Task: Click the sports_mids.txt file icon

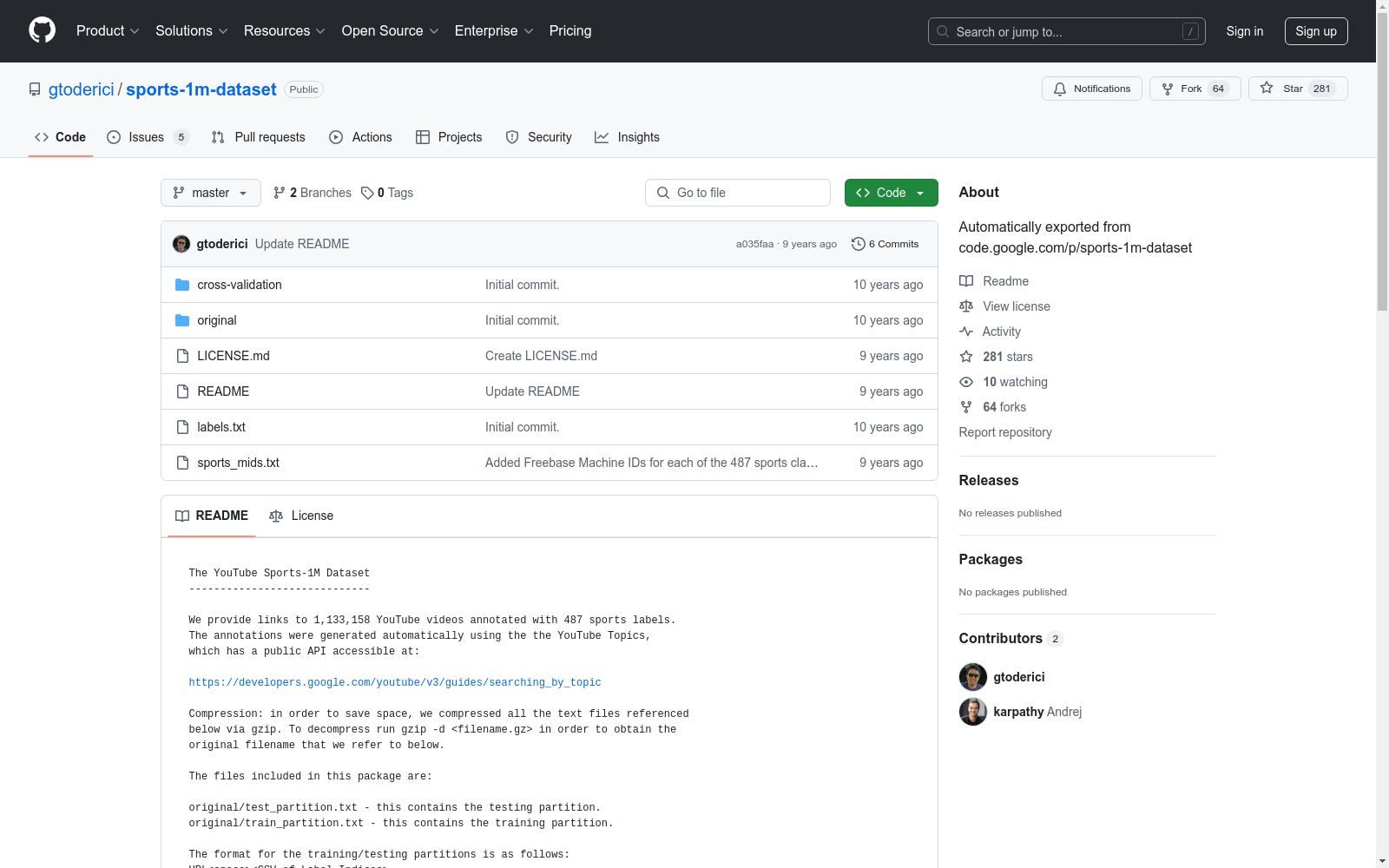Action: 182,463
